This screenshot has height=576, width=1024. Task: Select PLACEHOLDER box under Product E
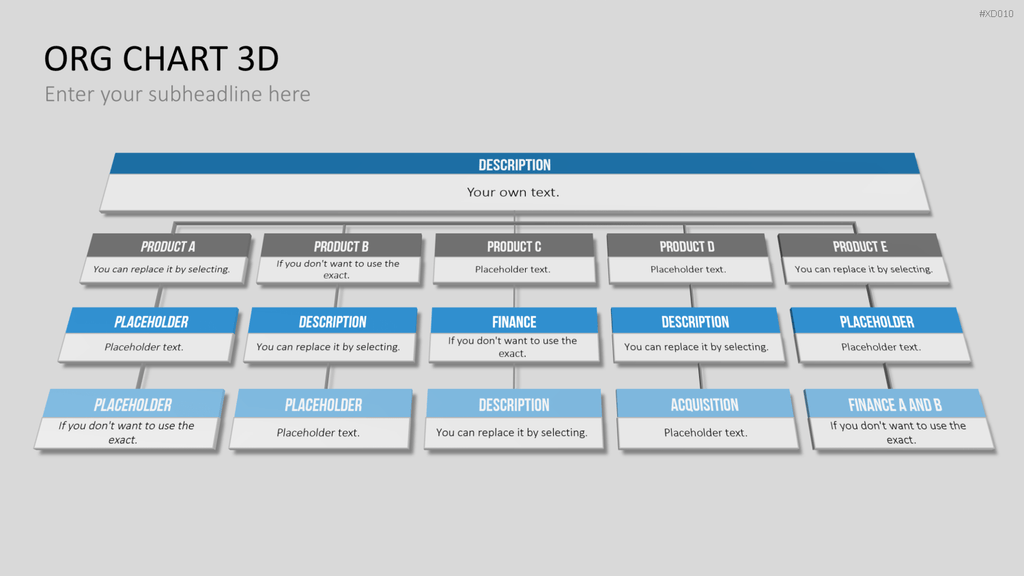pos(880,334)
